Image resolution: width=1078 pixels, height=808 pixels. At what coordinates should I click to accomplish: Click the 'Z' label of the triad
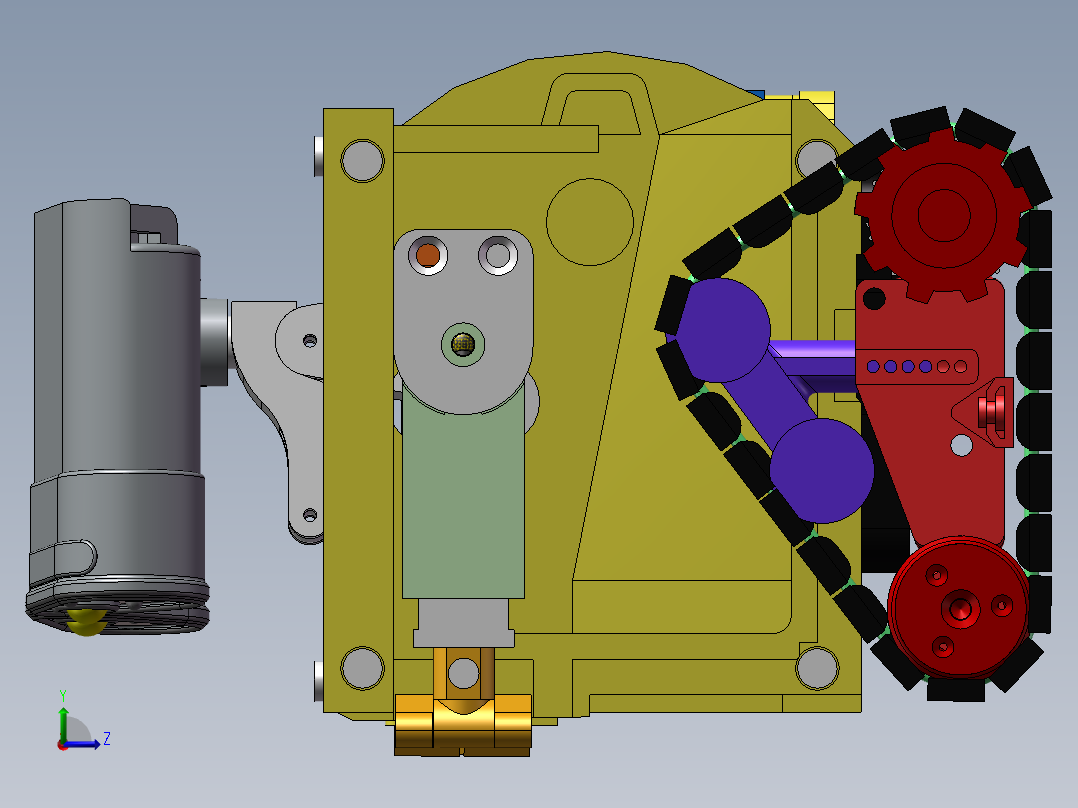point(107,739)
